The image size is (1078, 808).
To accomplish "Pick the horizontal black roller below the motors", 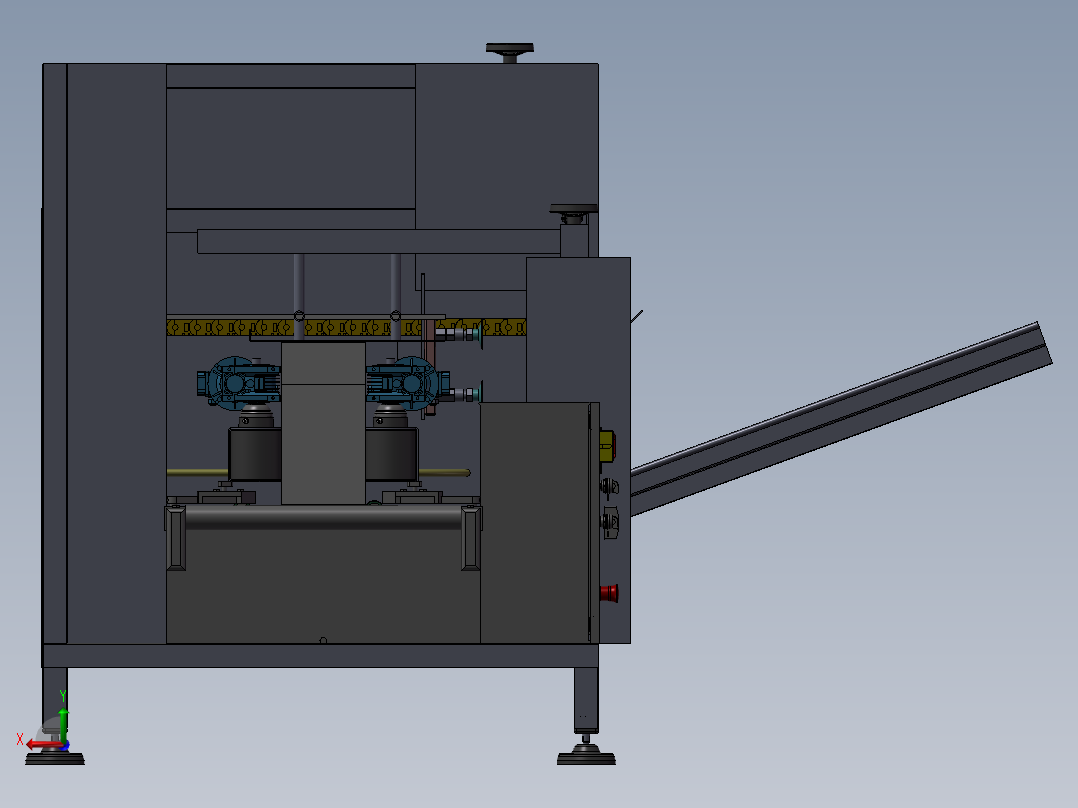I will point(323,518).
